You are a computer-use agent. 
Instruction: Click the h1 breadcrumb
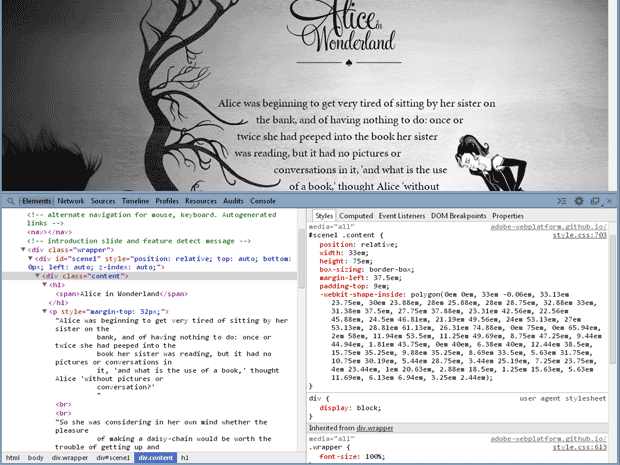click(185, 457)
